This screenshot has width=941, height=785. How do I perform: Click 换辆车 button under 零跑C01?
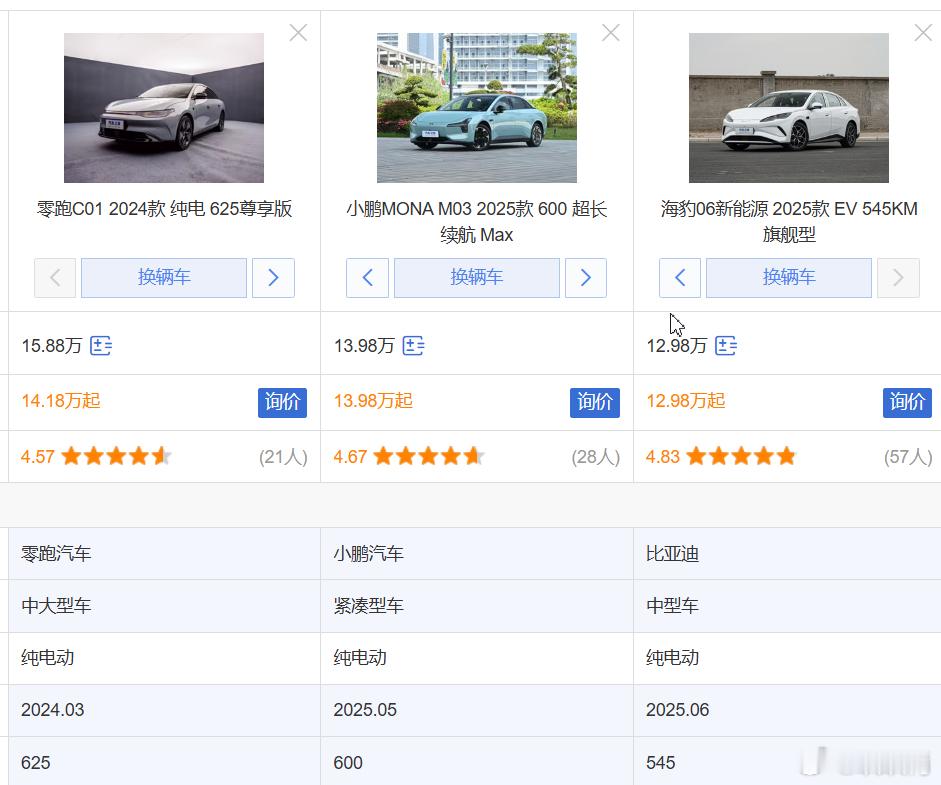tap(164, 277)
